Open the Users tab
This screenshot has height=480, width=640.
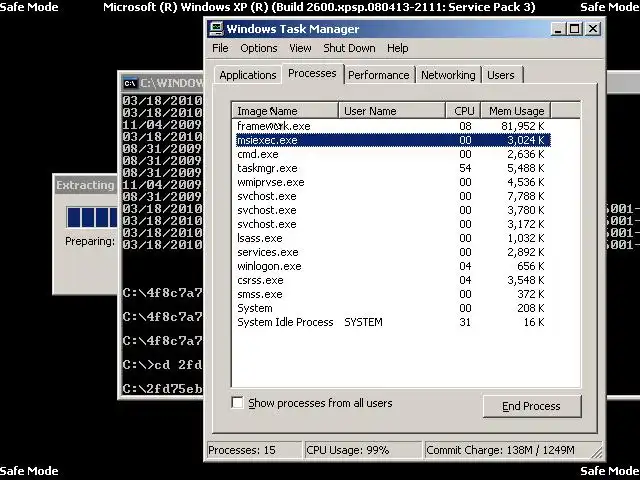(501, 75)
